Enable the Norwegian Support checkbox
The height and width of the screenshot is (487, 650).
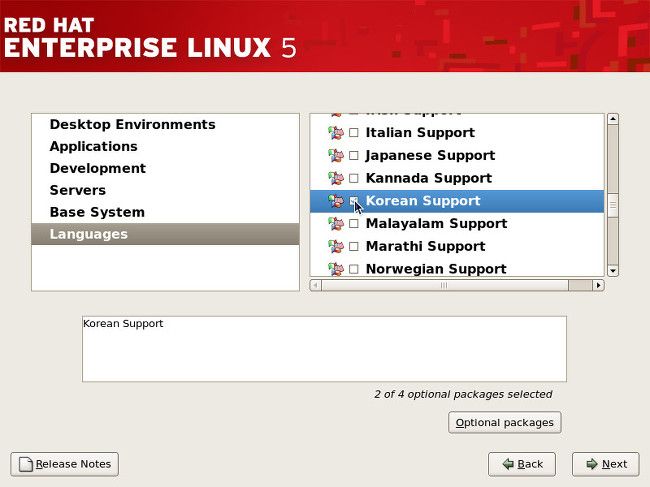(354, 269)
